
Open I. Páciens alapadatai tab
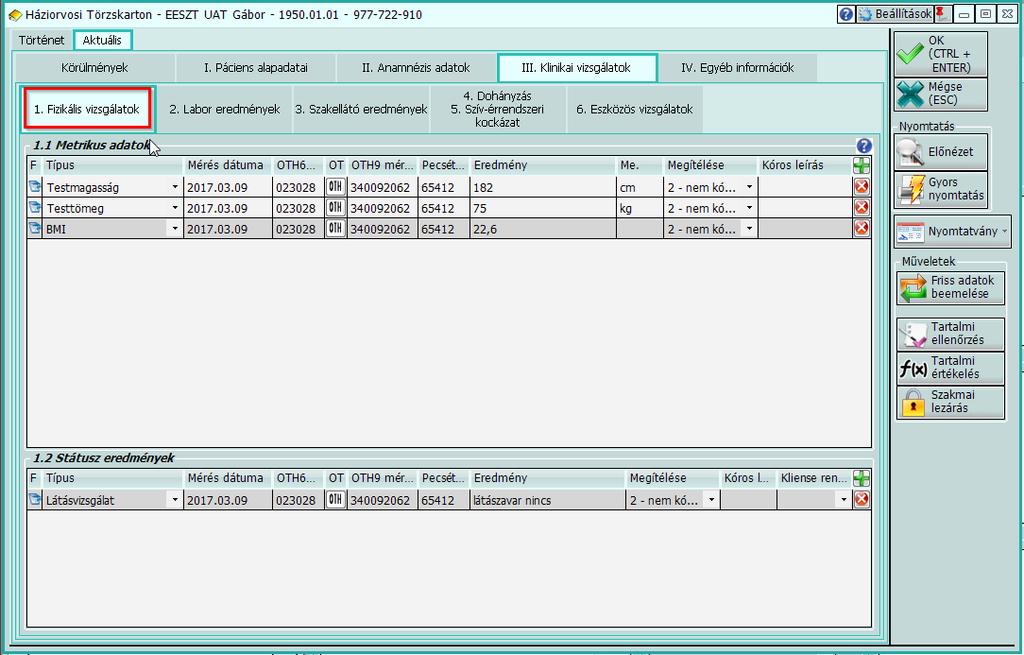(256, 68)
